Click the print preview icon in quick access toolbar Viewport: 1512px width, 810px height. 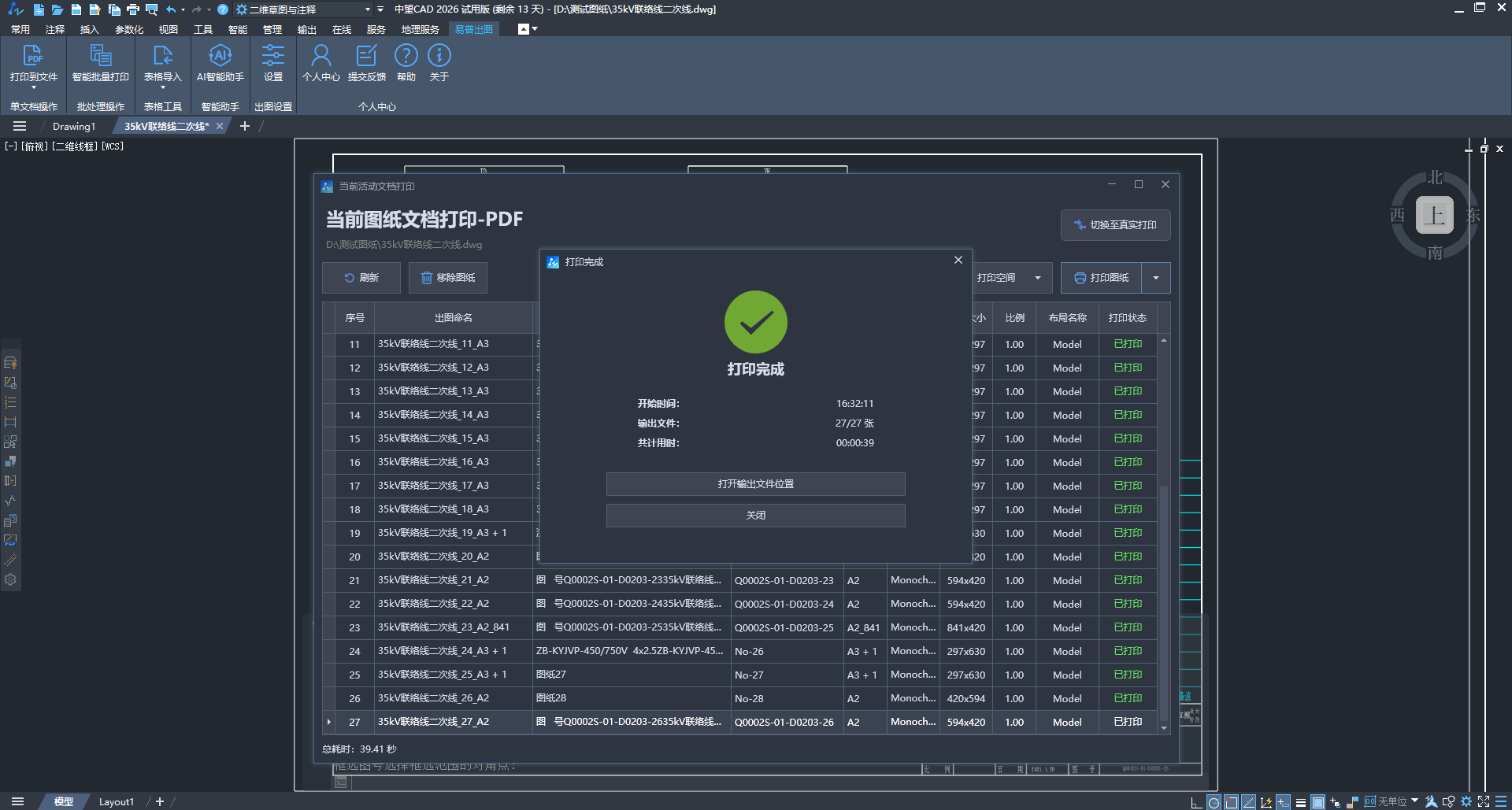151,9
